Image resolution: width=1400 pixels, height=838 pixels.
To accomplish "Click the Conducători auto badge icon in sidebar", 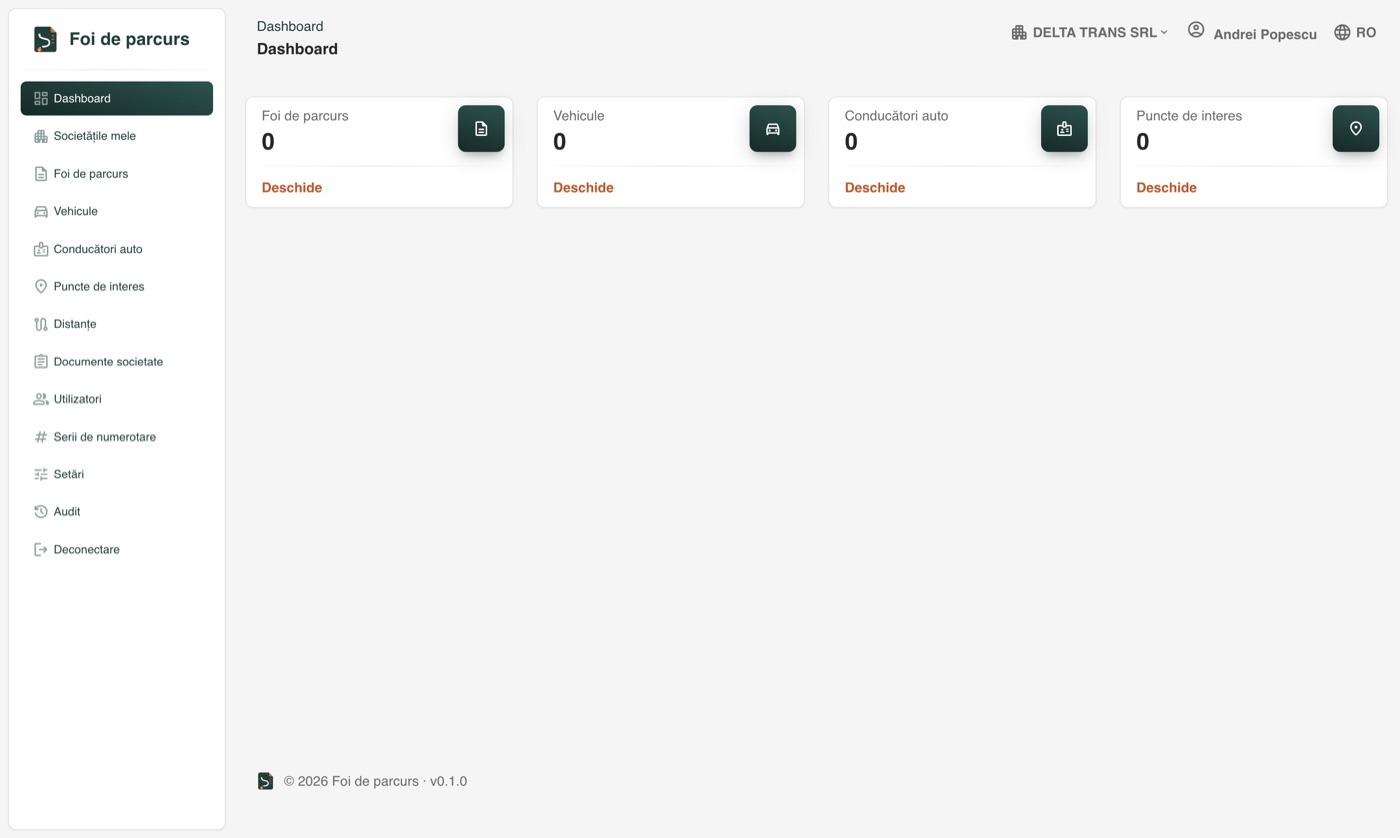I will click(x=41, y=249).
